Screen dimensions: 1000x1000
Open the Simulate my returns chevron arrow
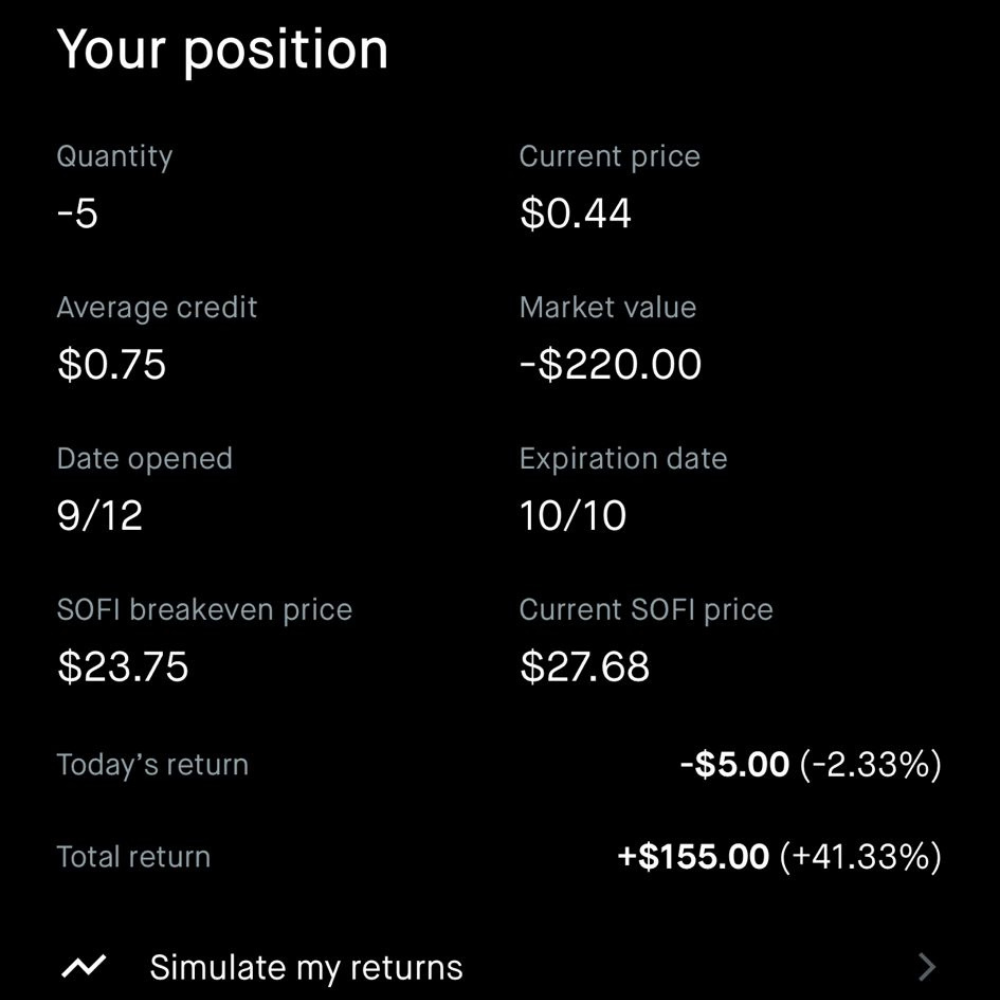[x=927, y=967]
